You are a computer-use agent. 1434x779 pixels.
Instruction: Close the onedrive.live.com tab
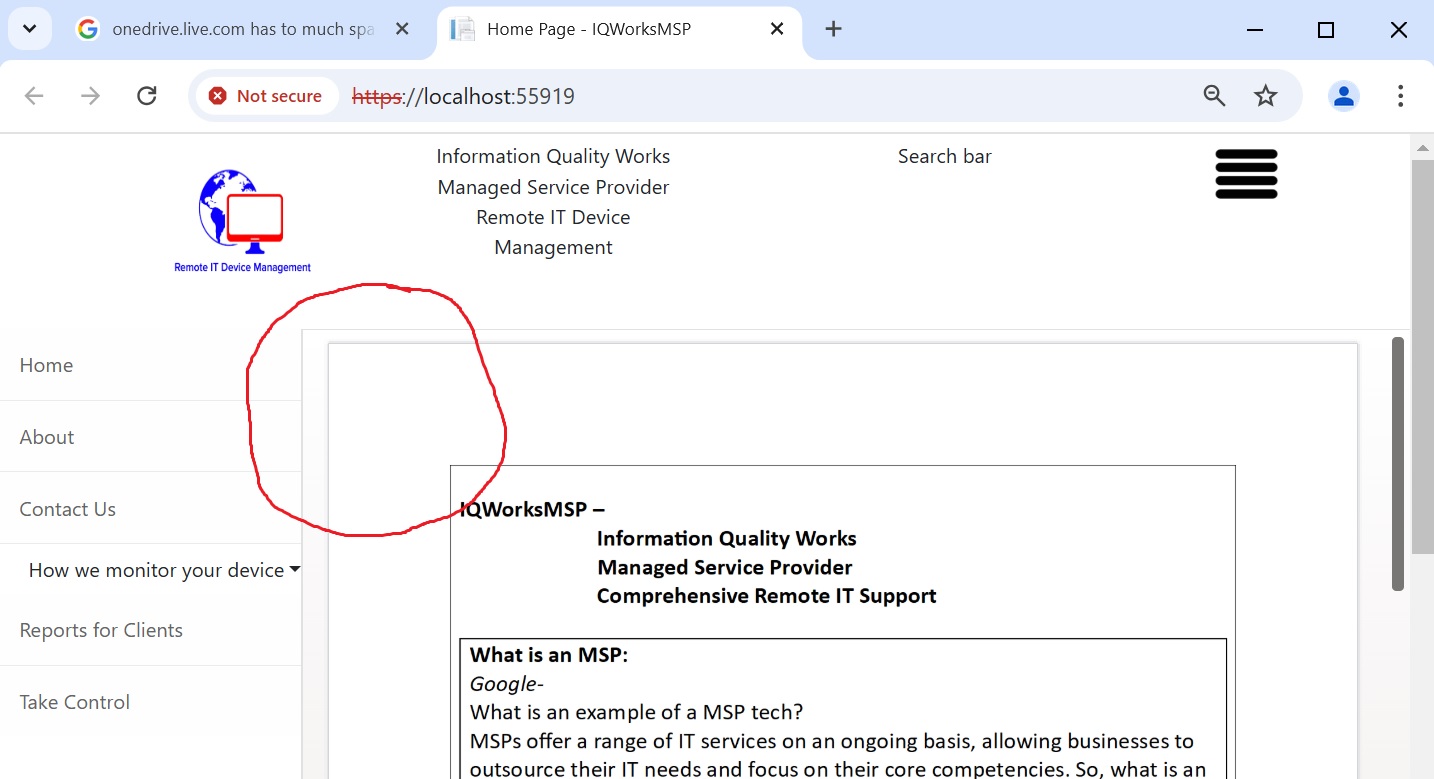tap(402, 29)
